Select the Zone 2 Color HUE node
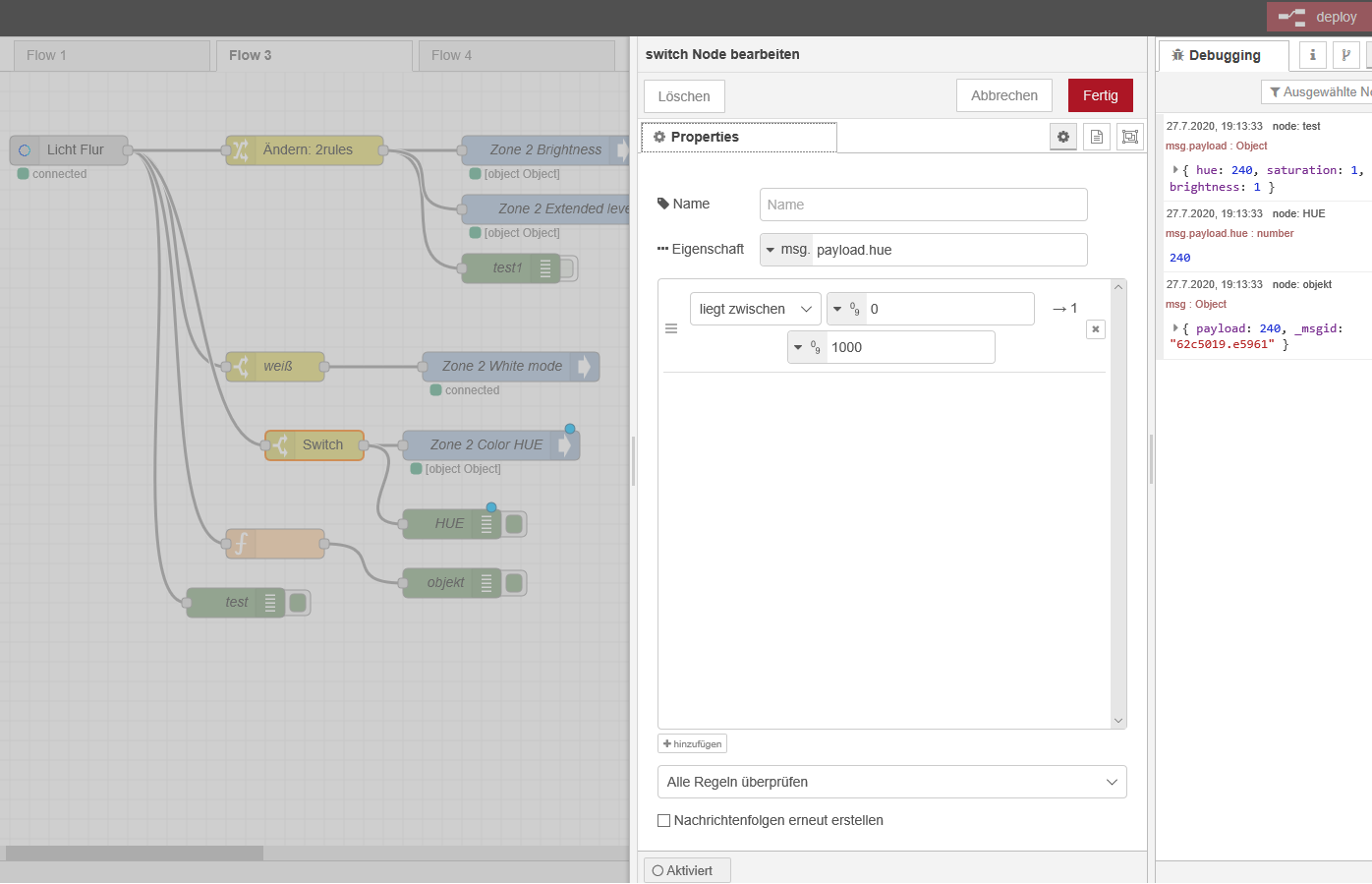This screenshot has width=1372, height=884. [x=491, y=445]
